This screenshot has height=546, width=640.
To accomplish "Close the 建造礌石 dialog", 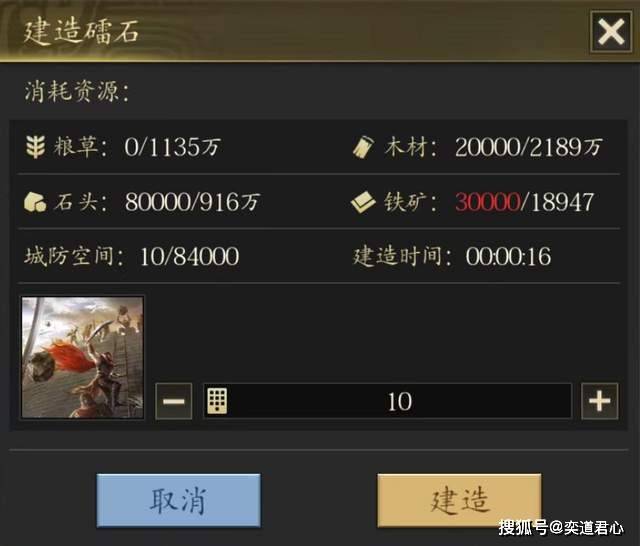I will 611,31.
